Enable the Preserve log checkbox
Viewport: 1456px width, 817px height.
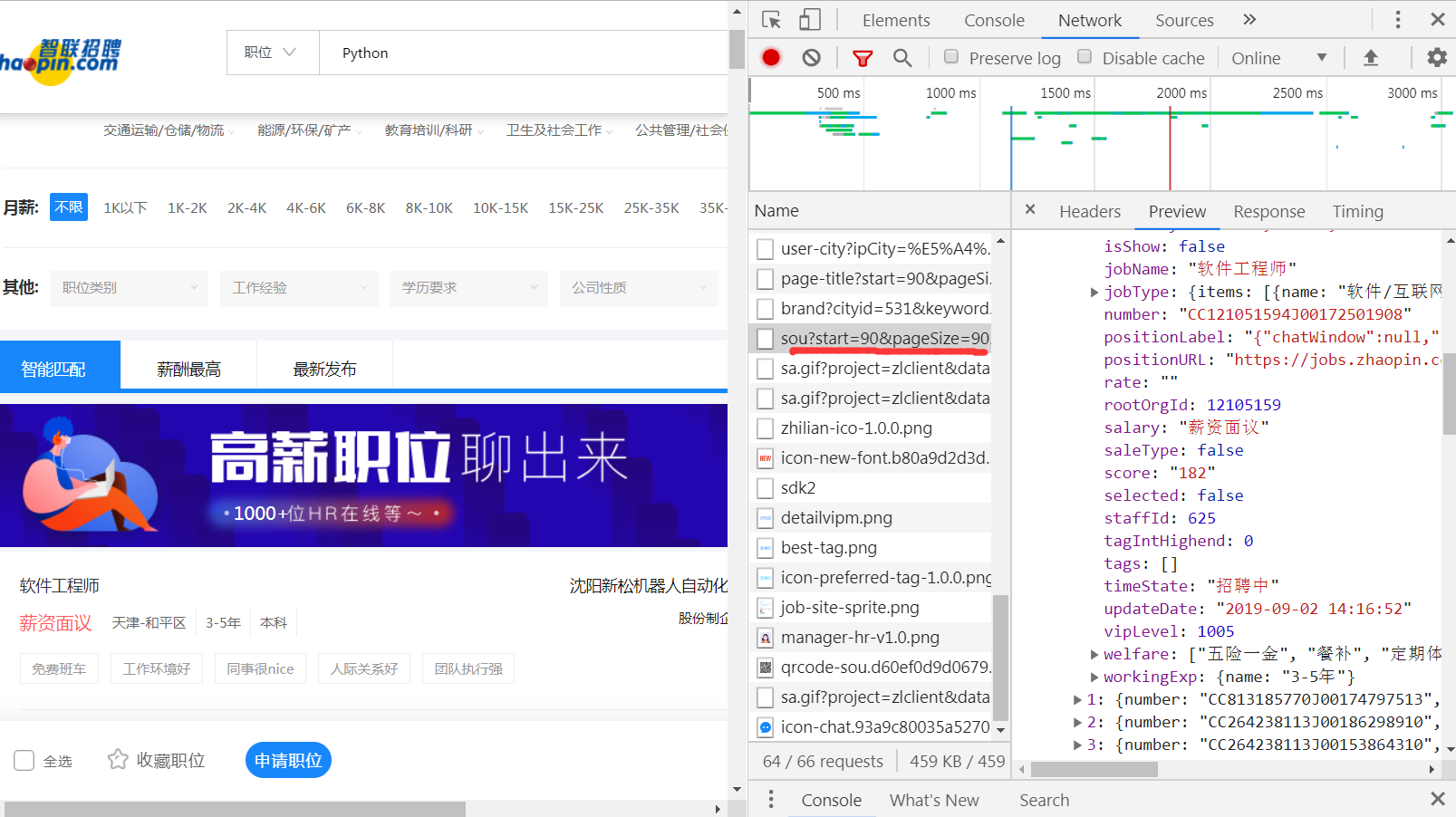[951, 57]
